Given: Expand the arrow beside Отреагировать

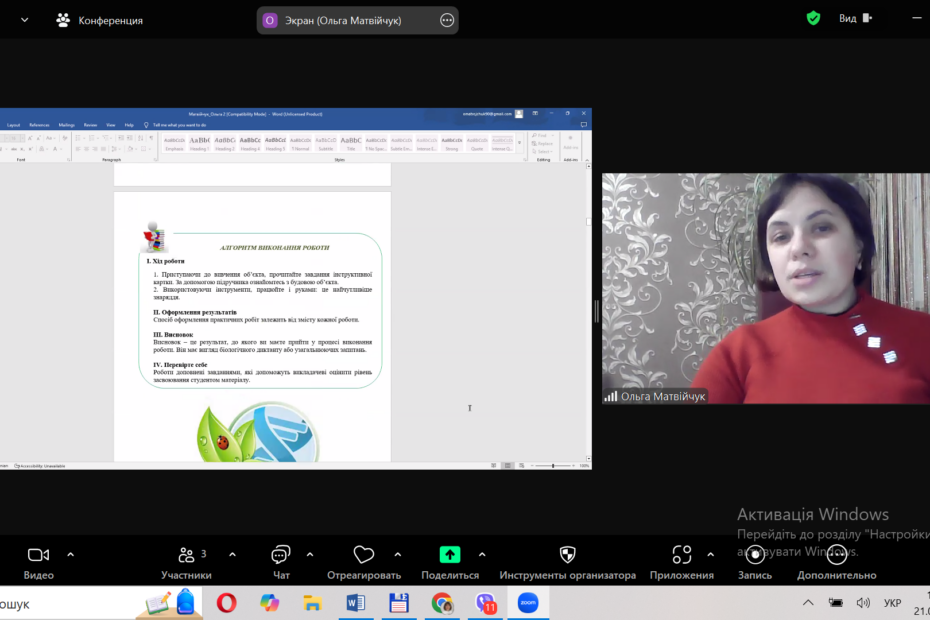Looking at the screenshot, I should tap(398, 555).
